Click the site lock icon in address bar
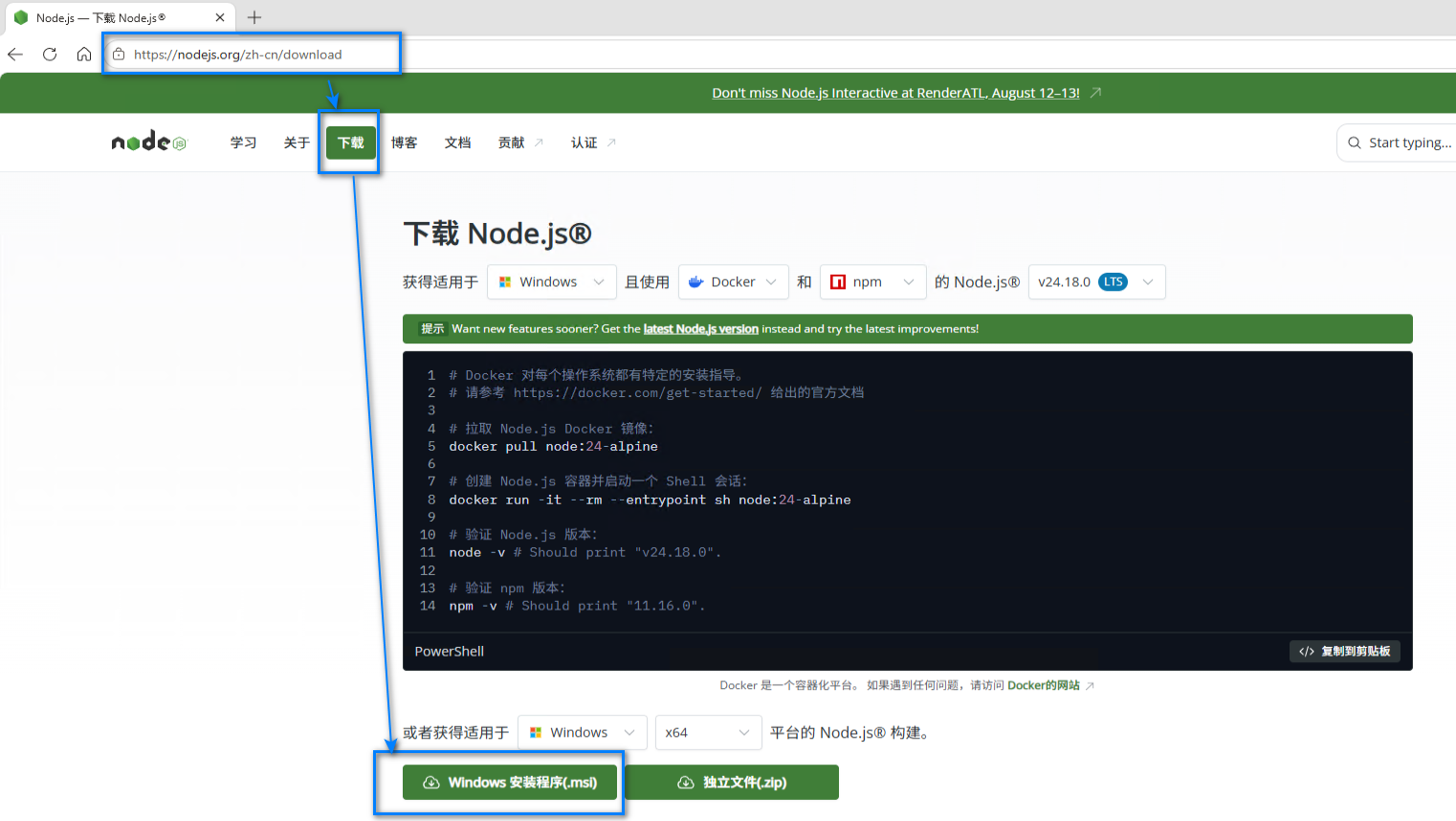The image size is (1456, 821). pos(119,55)
